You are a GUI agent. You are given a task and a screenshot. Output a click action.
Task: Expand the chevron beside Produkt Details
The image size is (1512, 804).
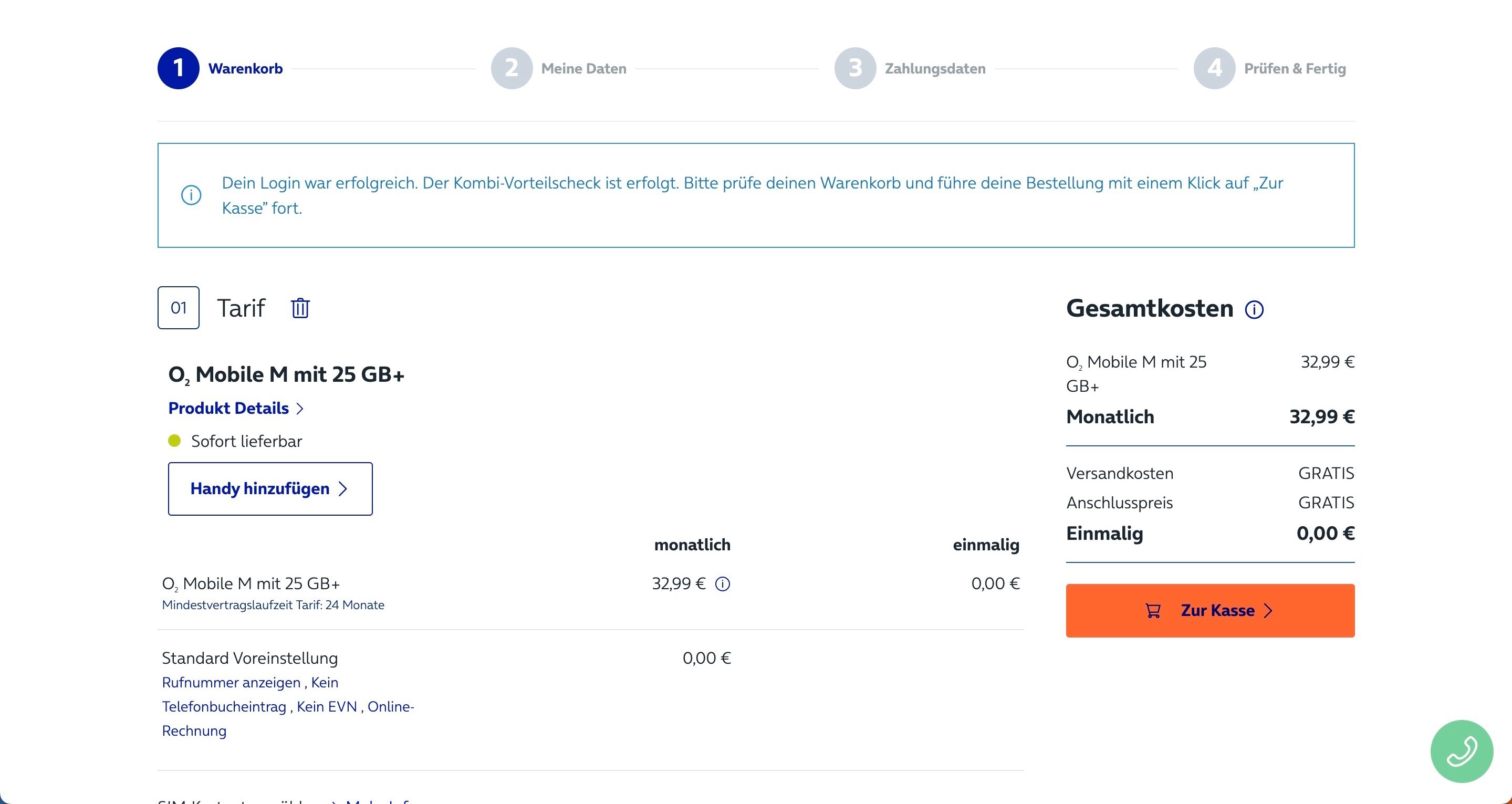click(300, 409)
